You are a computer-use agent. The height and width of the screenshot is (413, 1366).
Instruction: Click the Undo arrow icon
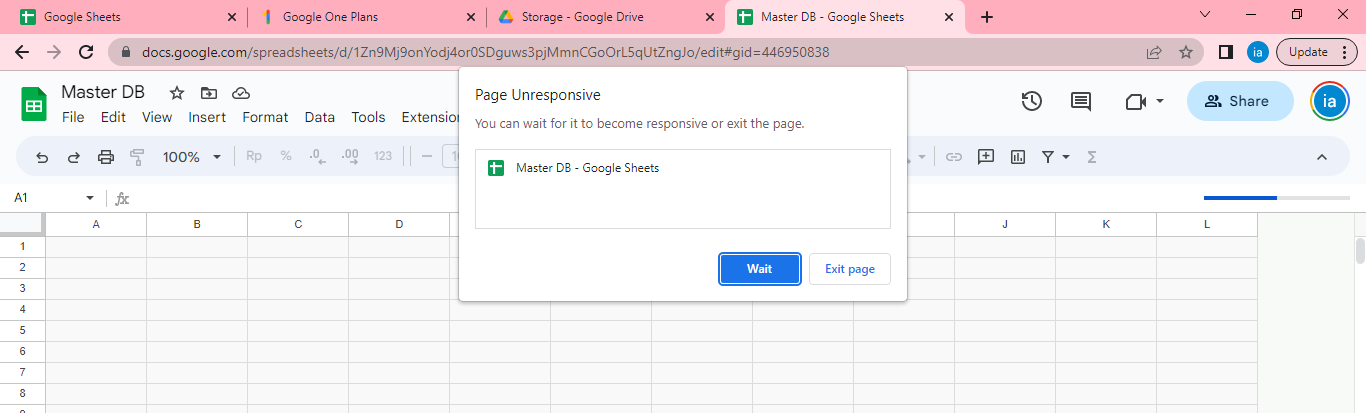(x=42, y=157)
